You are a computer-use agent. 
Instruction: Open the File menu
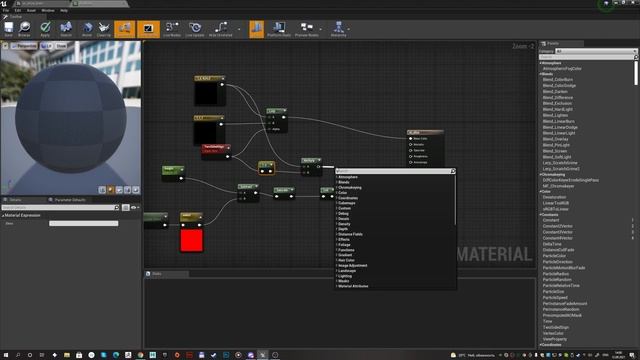[x=6, y=10]
